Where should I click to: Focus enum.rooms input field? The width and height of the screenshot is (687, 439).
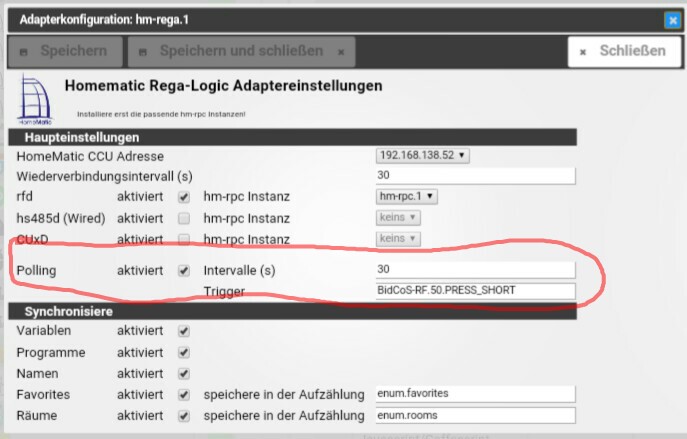(x=475, y=415)
